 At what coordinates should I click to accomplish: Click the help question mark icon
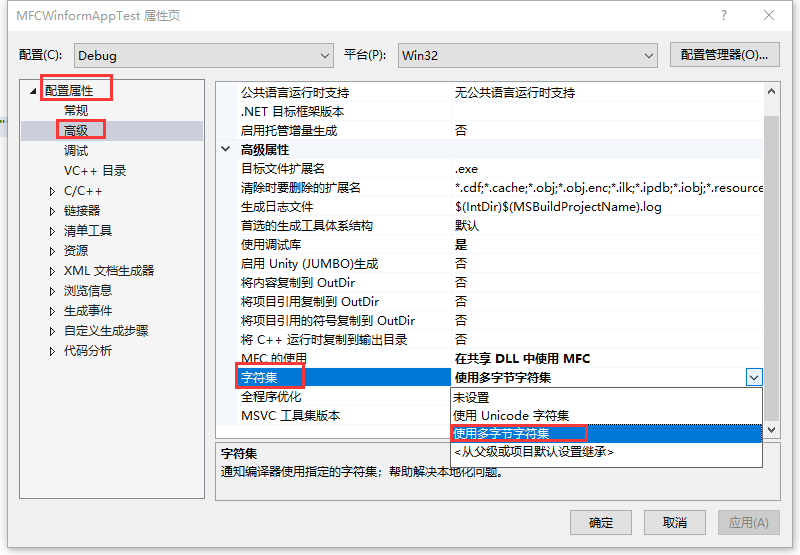click(x=723, y=15)
